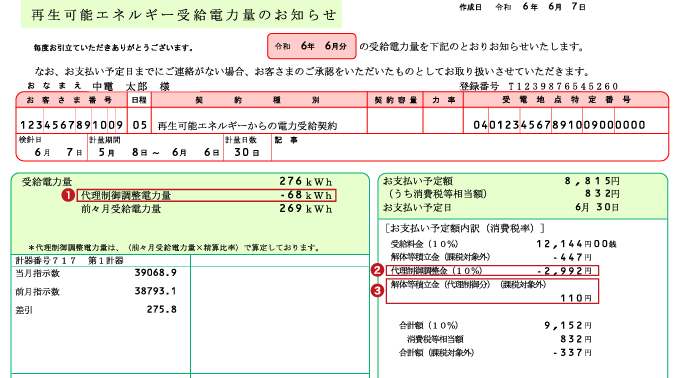Select the previous reading '38793.1'
Viewport: 680px width, 378px height.
156,291
